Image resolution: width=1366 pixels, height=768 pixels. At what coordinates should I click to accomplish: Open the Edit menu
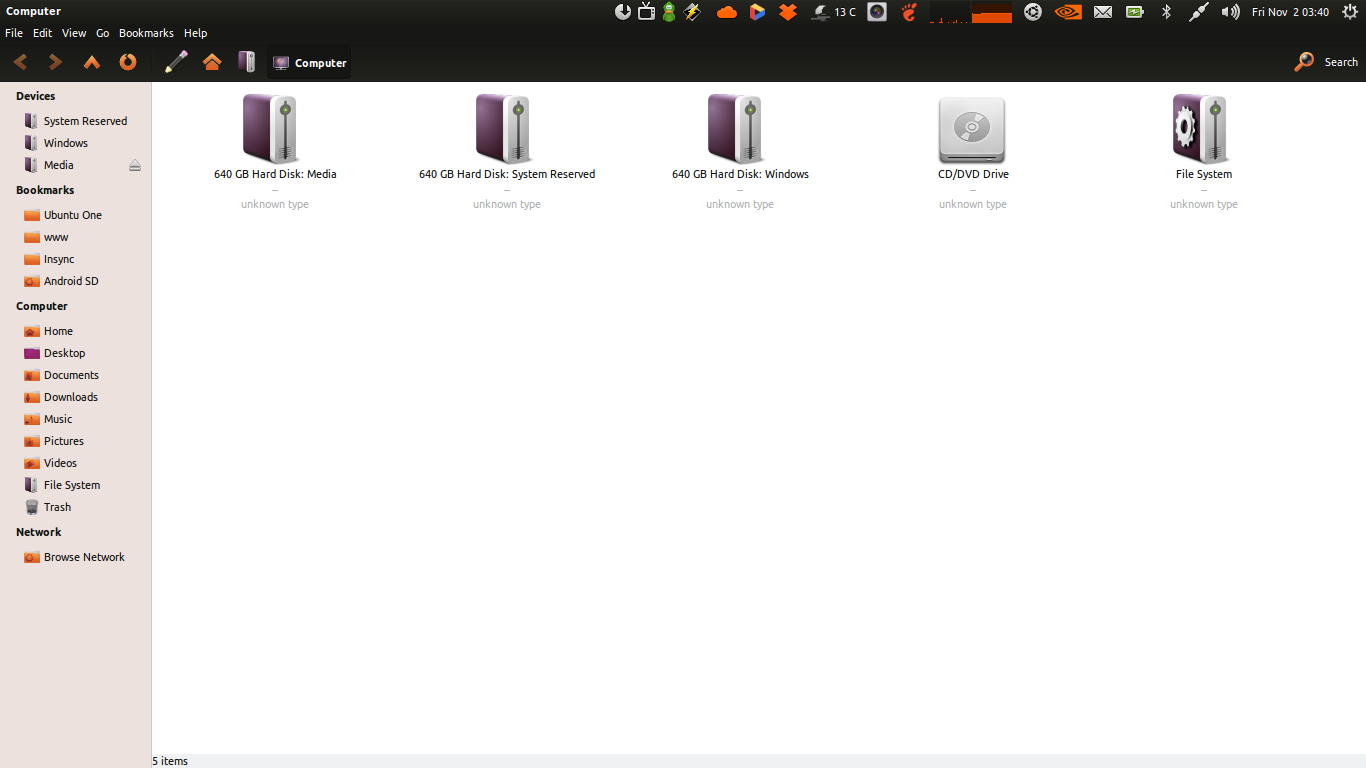[42, 33]
